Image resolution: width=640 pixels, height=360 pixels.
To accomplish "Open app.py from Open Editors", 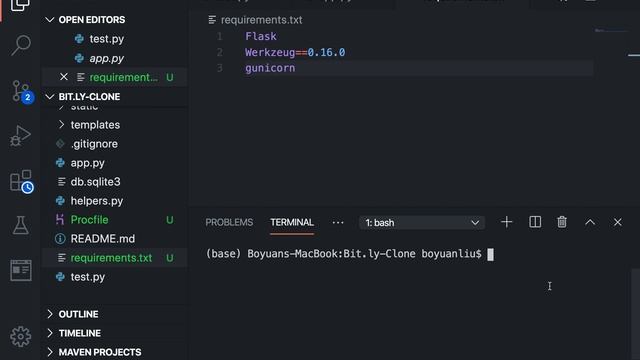I will pos(107,58).
